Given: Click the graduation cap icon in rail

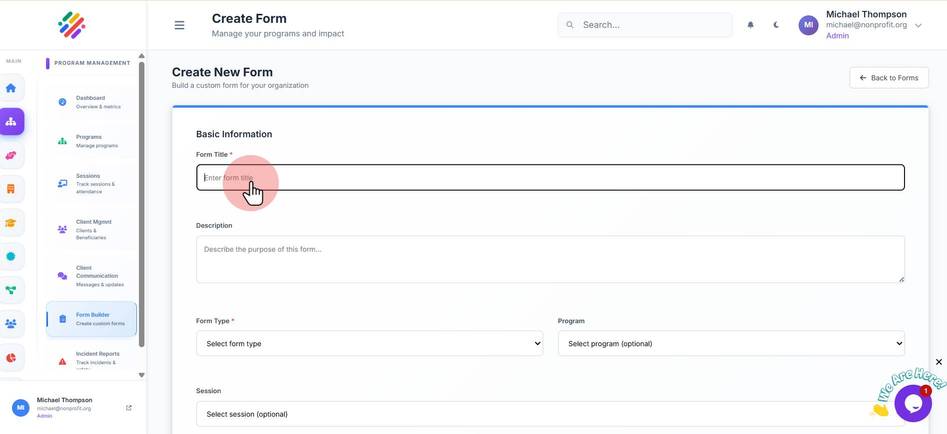Looking at the screenshot, I should 11,223.
